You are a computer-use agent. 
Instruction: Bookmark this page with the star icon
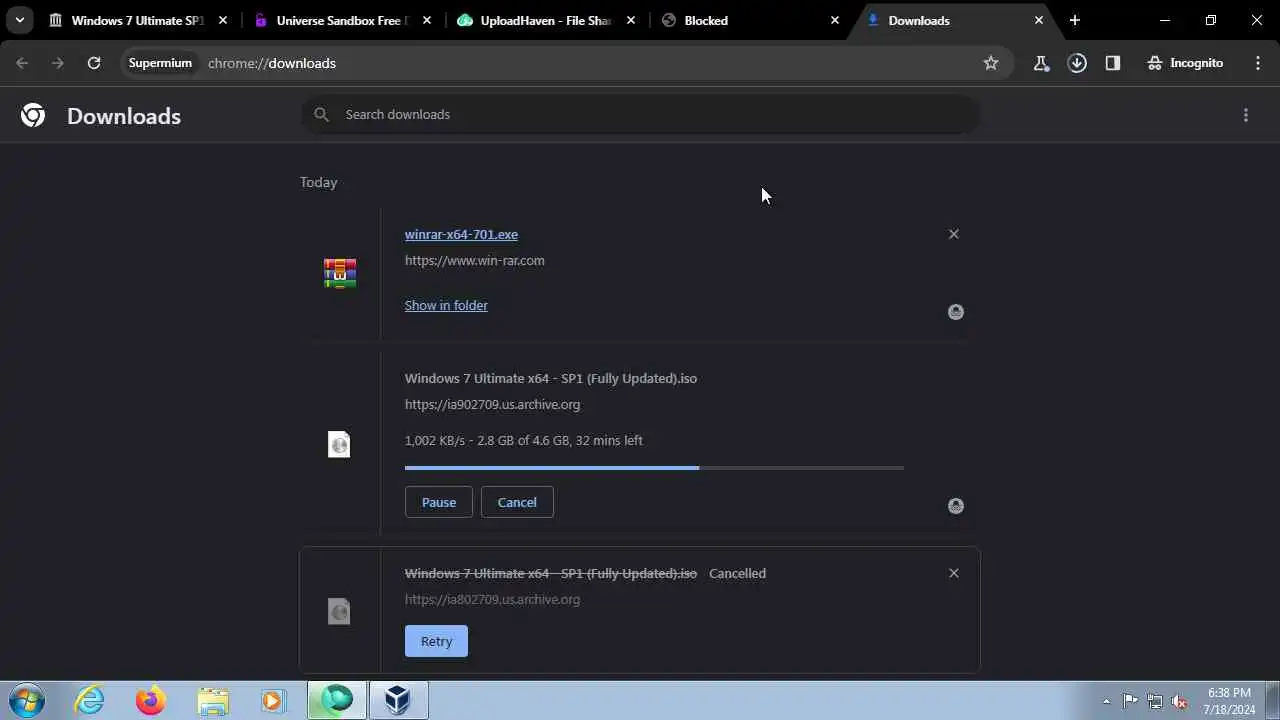[991, 63]
